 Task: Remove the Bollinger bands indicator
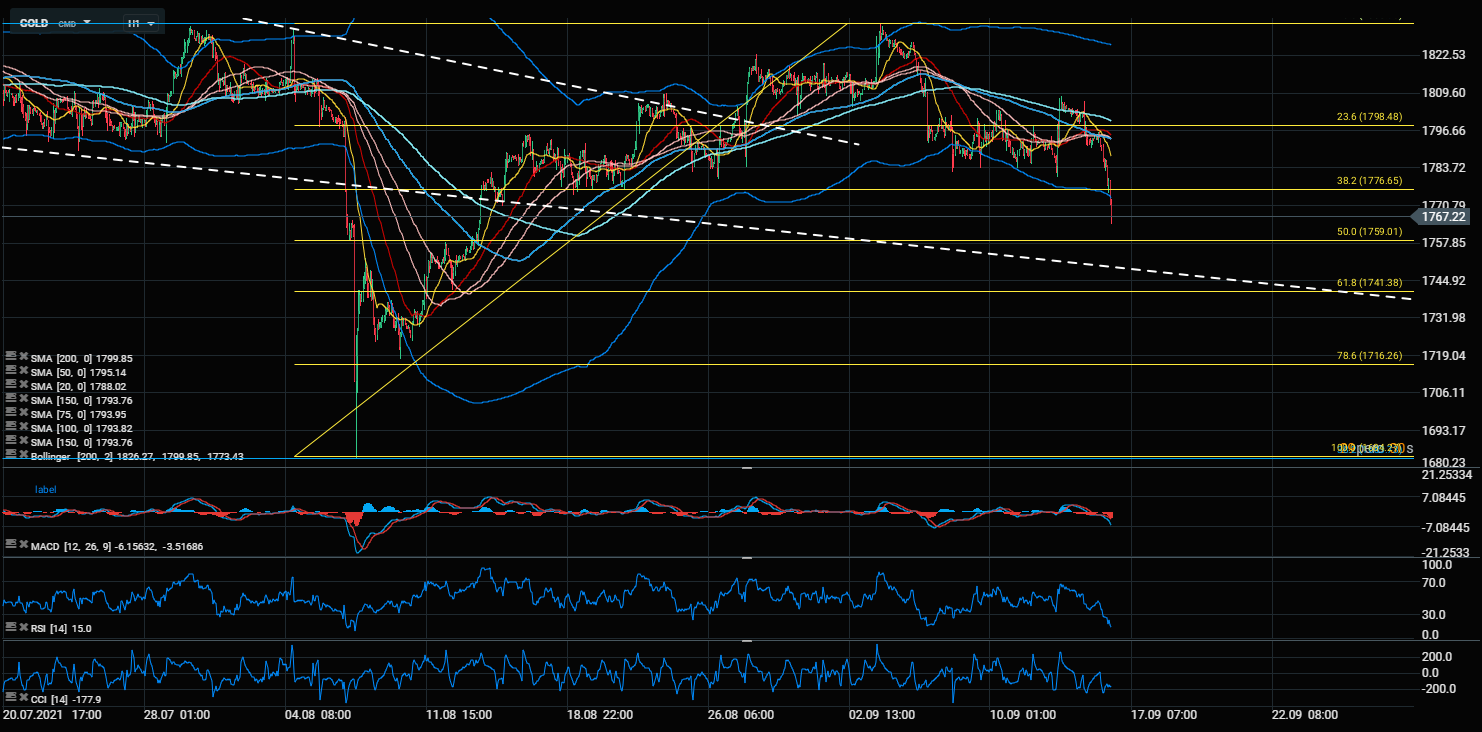pos(22,454)
